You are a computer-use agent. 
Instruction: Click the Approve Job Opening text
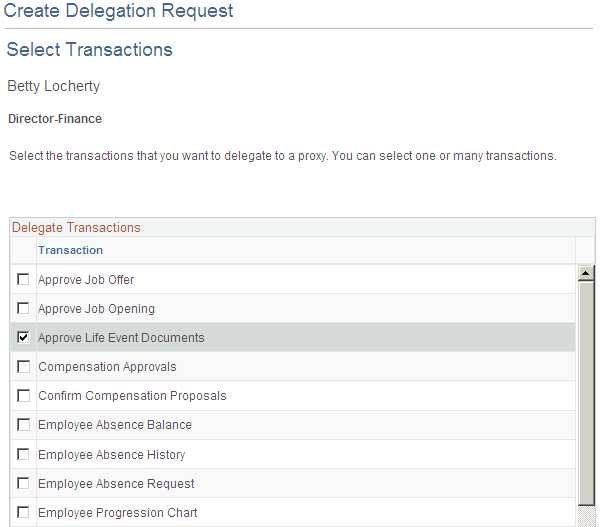point(96,309)
